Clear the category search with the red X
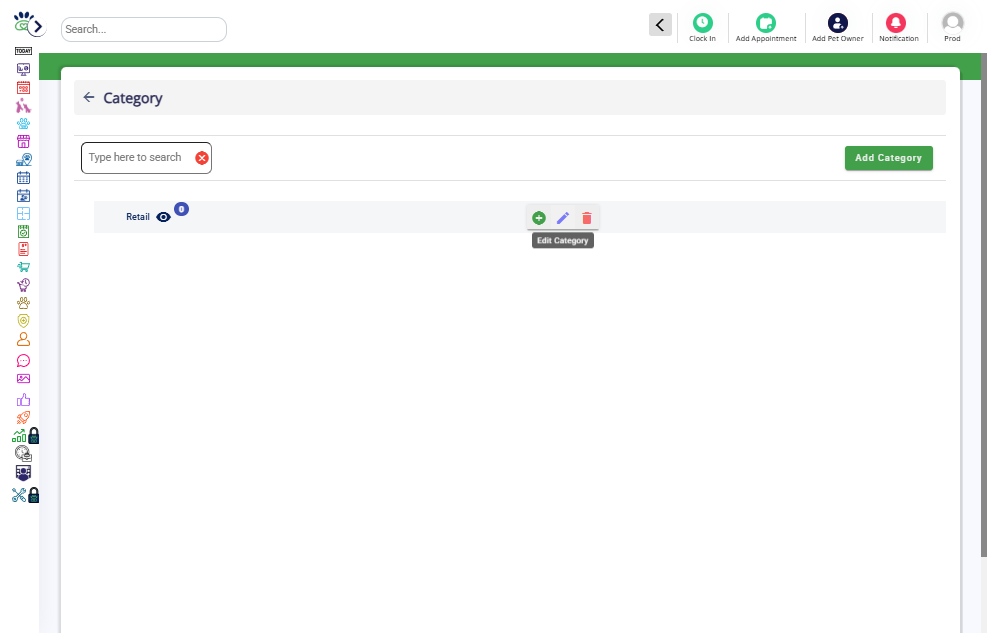This screenshot has height=633, width=987. pyautogui.click(x=201, y=158)
